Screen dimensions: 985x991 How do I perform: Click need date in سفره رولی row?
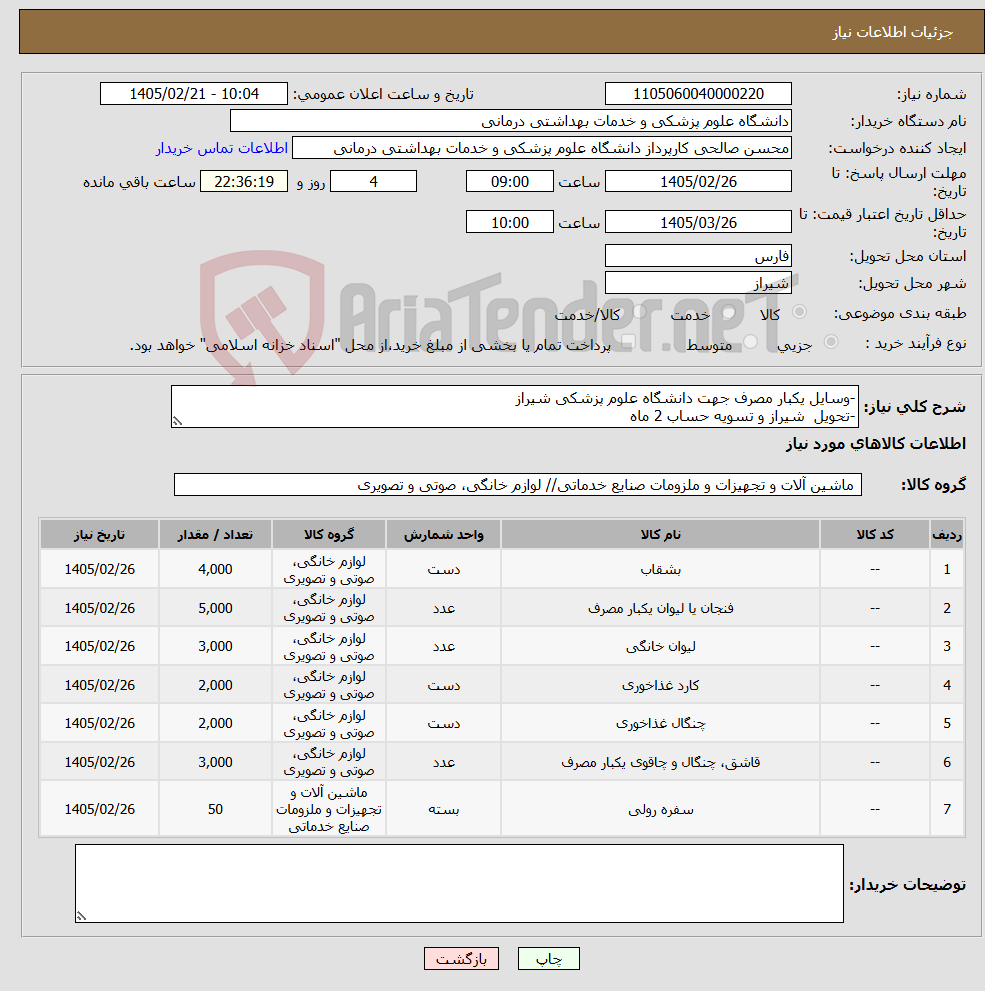[x=99, y=810]
